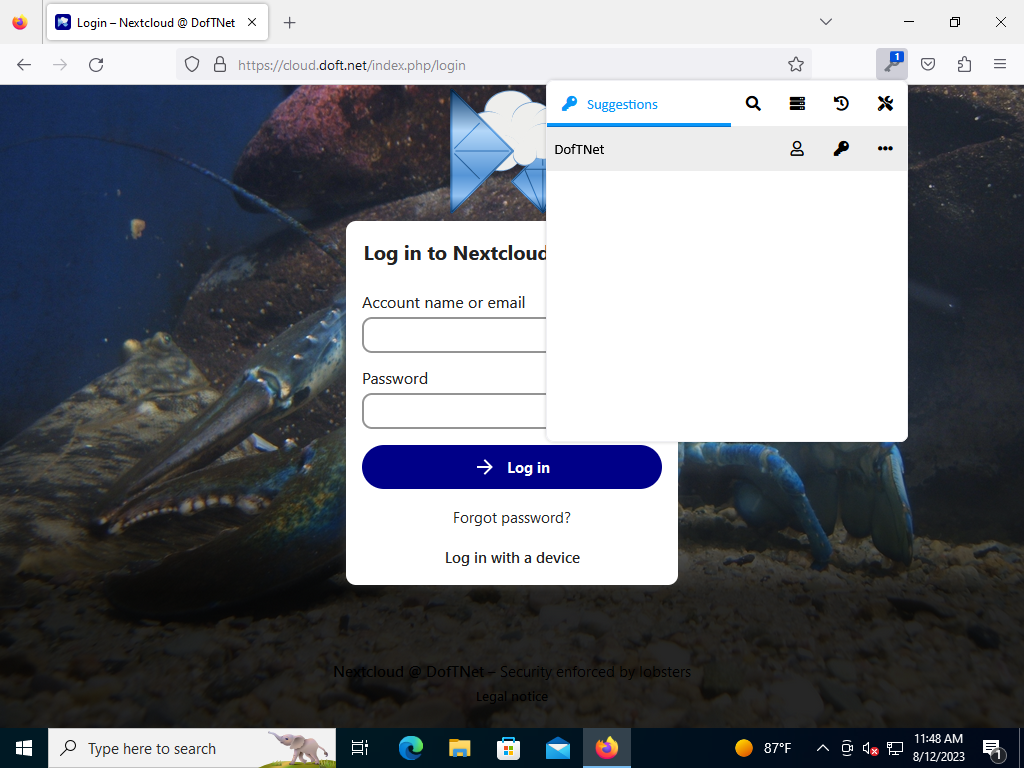This screenshot has width=1024, height=768.
Task: Click the Password input field
Action: (x=454, y=411)
